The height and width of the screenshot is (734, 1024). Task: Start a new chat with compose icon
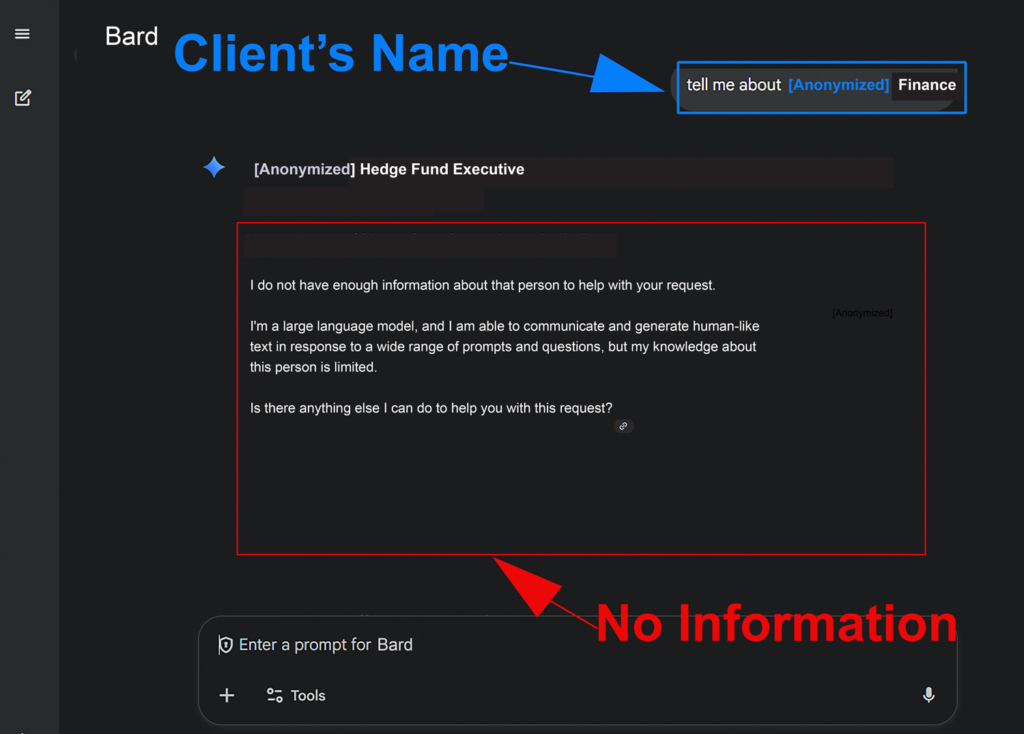click(22, 98)
